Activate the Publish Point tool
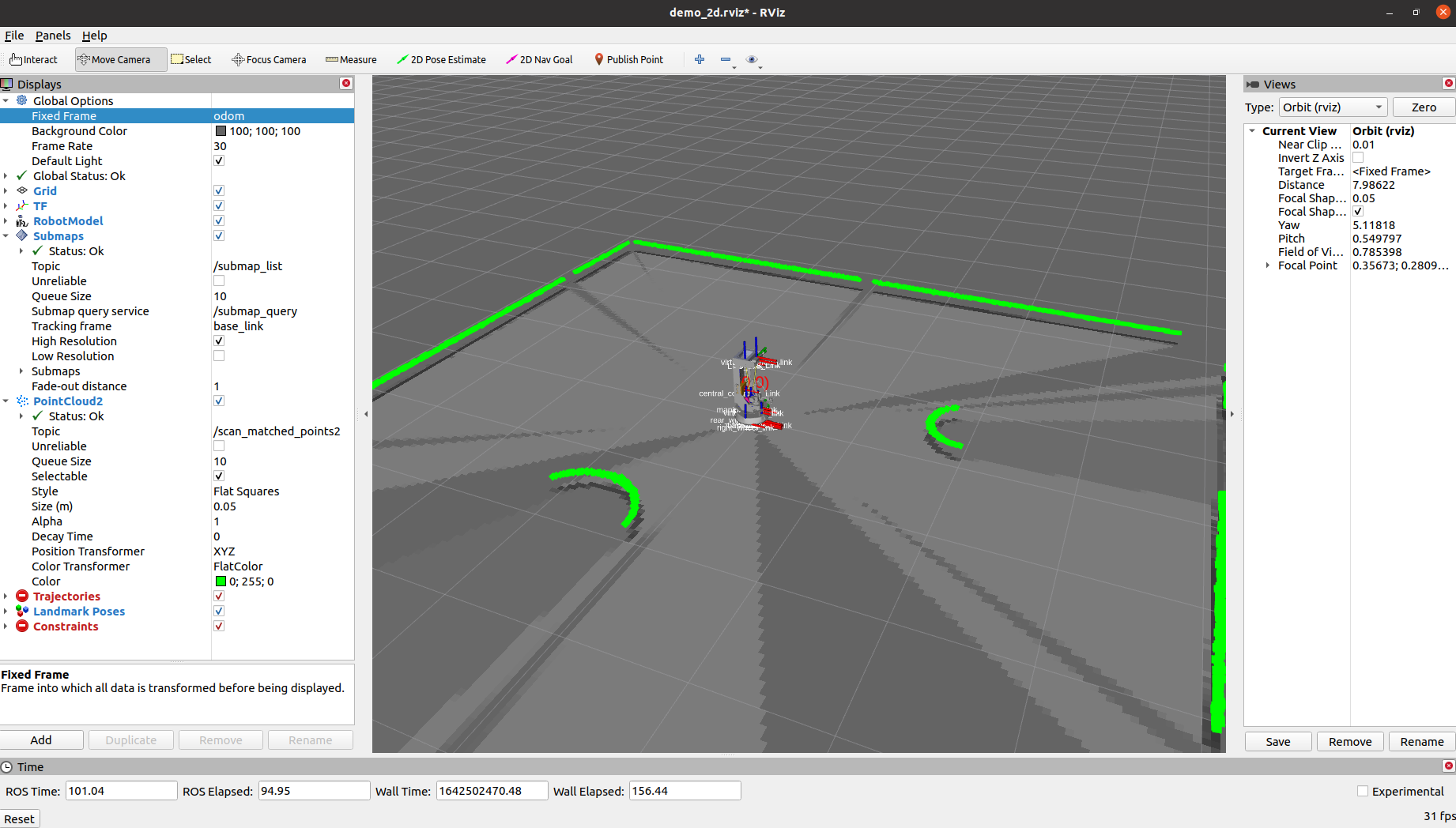 pos(628,59)
